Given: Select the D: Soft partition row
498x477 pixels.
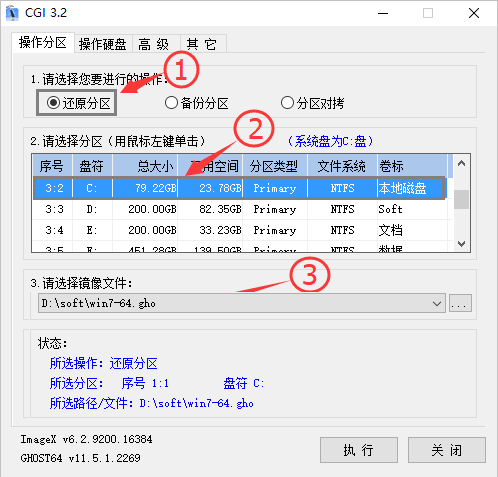Looking at the screenshot, I should (x=239, y=209).
